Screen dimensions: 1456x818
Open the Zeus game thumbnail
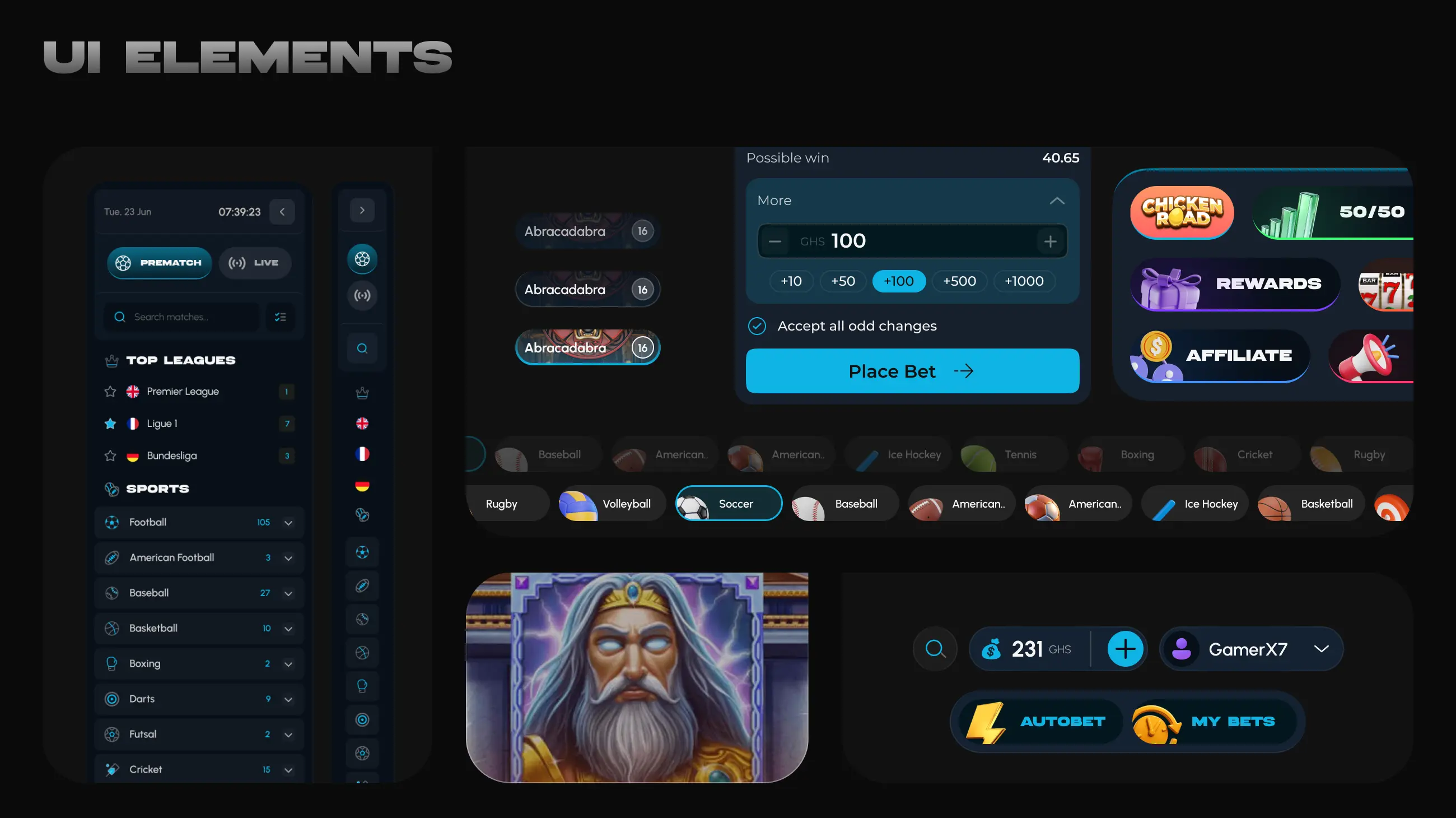click(x=637, y=677)
